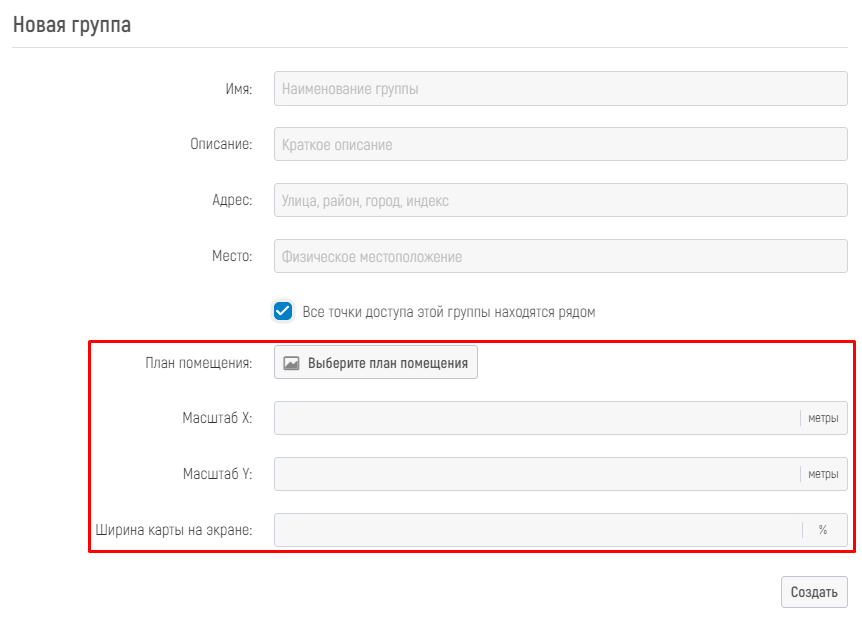
Task: Click the Новая группа heading
Action: pyautogui.click(x=72, y=24)
